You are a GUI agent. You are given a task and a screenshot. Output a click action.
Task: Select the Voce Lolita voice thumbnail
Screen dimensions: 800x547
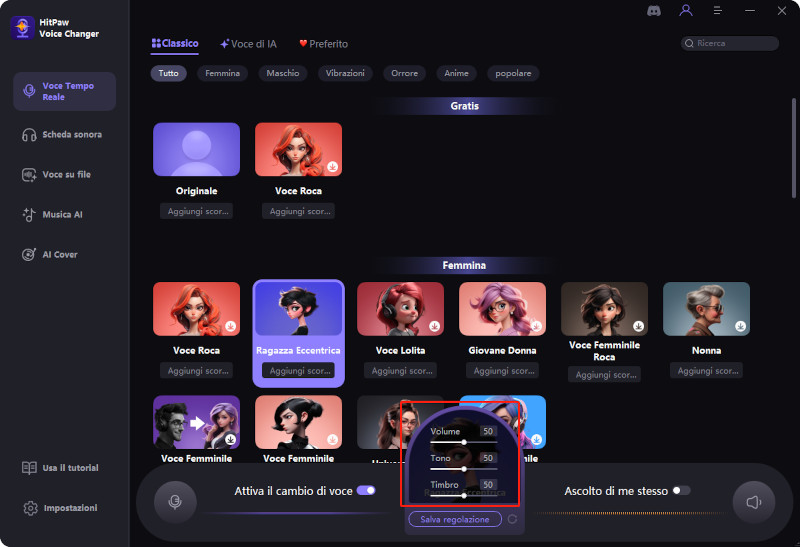pyautogui.click(x=401, y=309)
